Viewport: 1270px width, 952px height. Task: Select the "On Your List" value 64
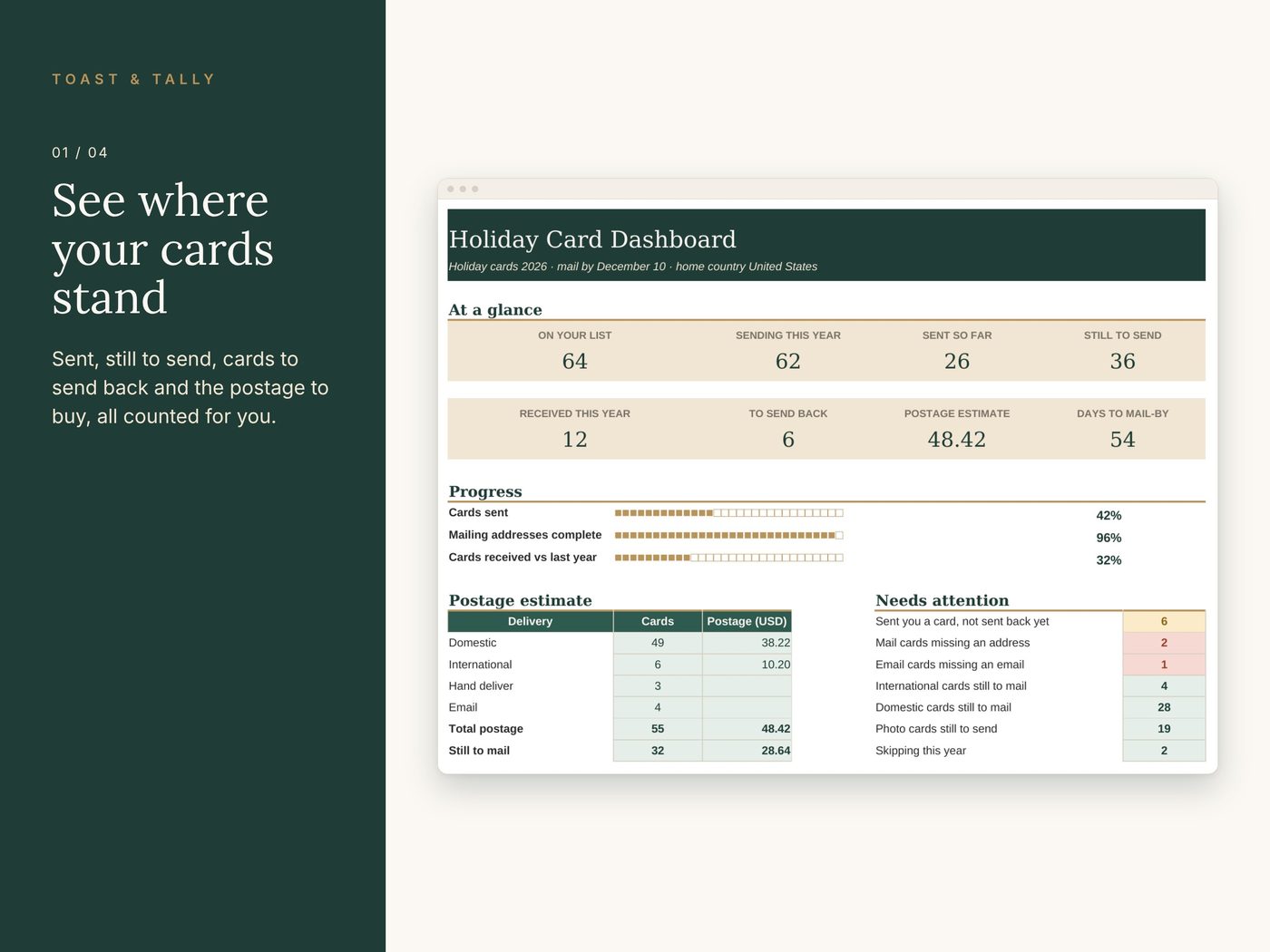[x=575, y=361]
